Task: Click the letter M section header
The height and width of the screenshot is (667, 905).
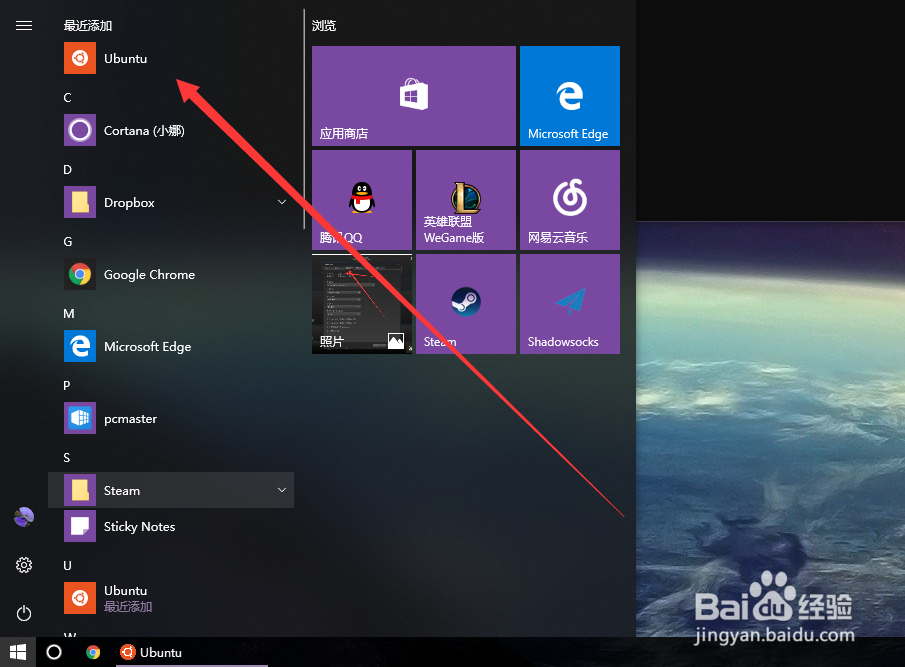Action: click(69, 313)
